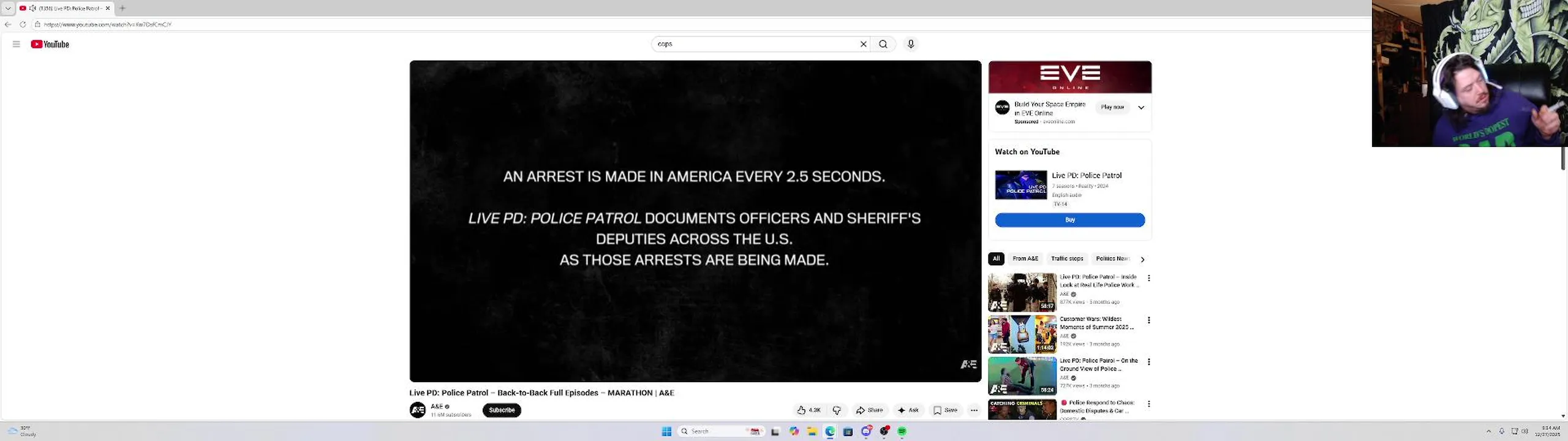Select the Politics News filter chip
The image size is (1568, 441).
[1112, 258]
